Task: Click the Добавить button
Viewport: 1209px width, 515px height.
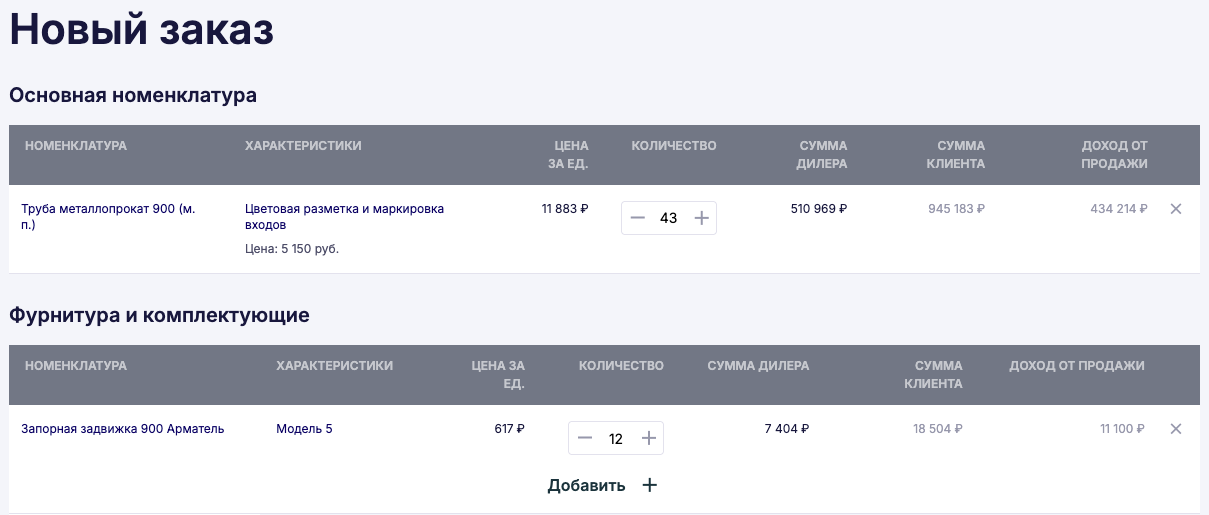Action: (587, 485)
